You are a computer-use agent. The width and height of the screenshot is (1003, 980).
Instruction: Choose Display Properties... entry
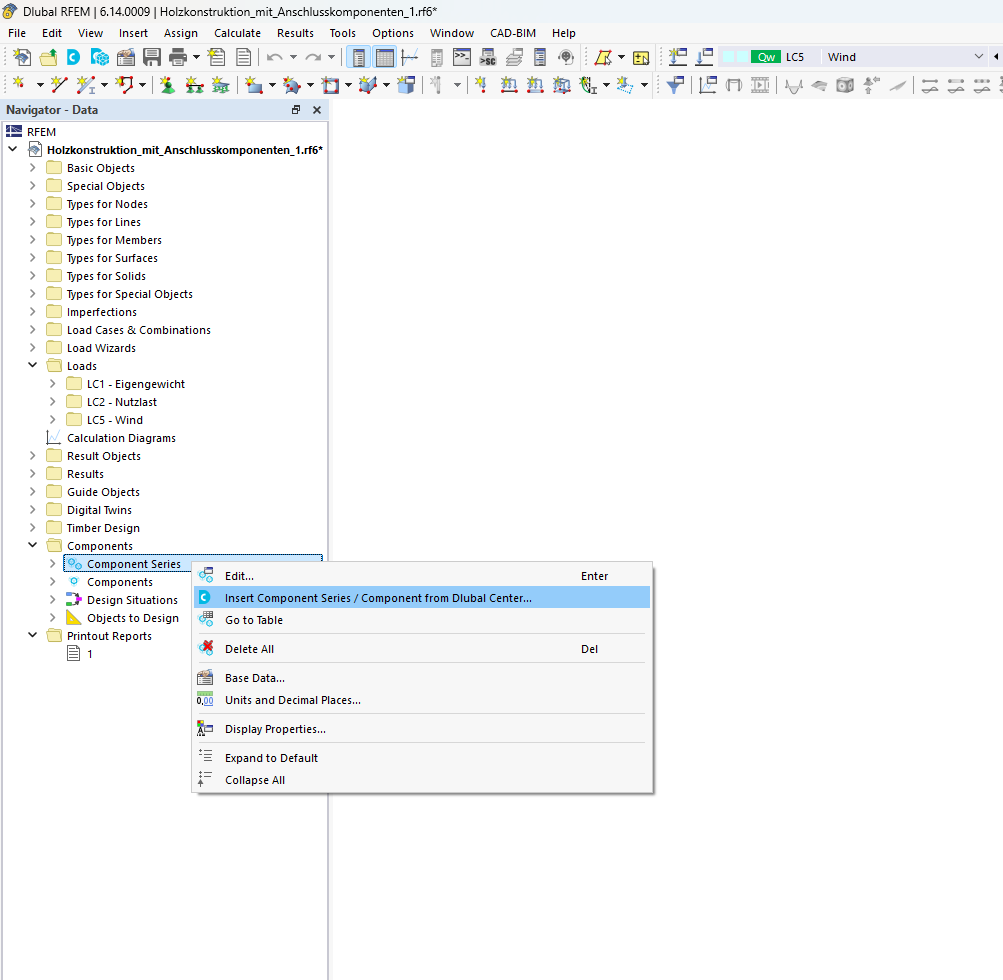tap(422, 729)
